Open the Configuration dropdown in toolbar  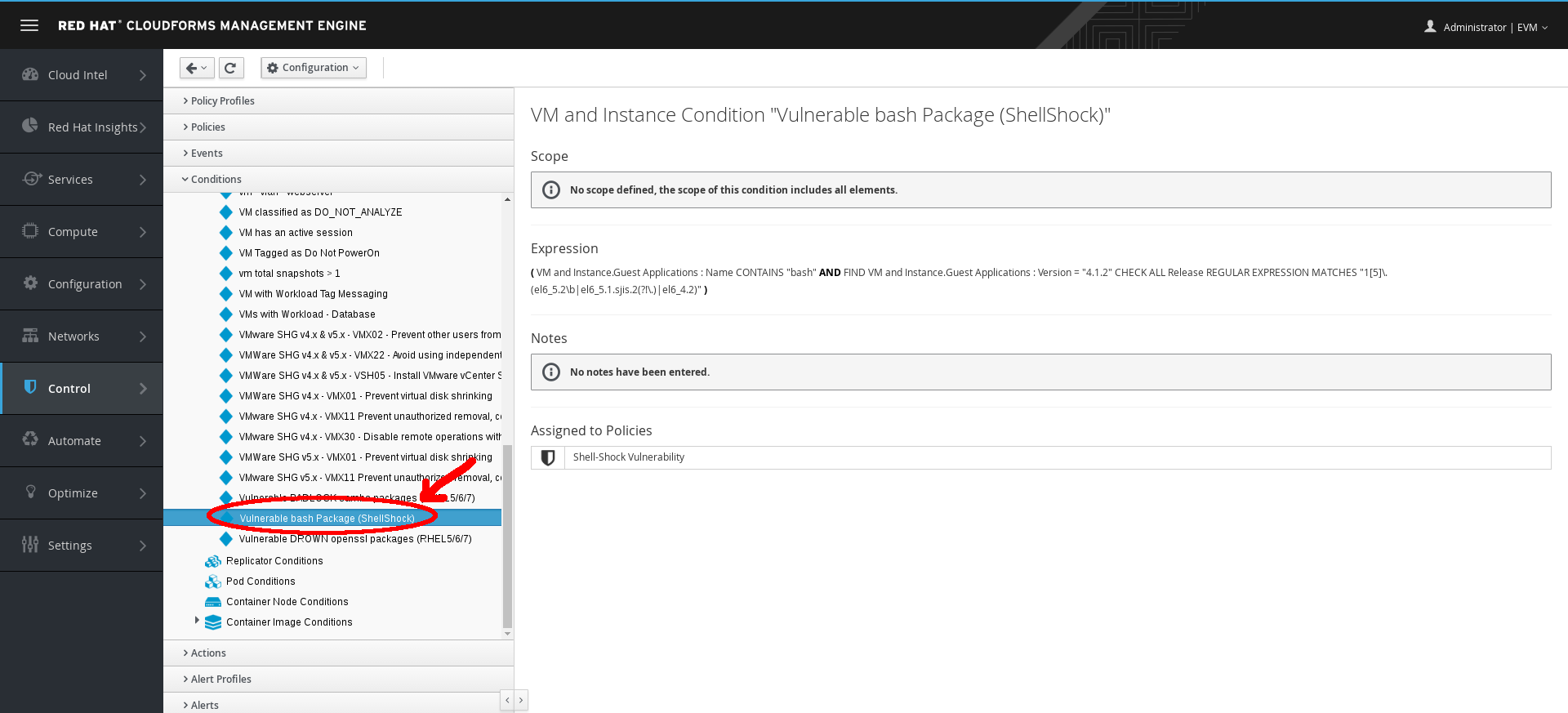point(314,68)
